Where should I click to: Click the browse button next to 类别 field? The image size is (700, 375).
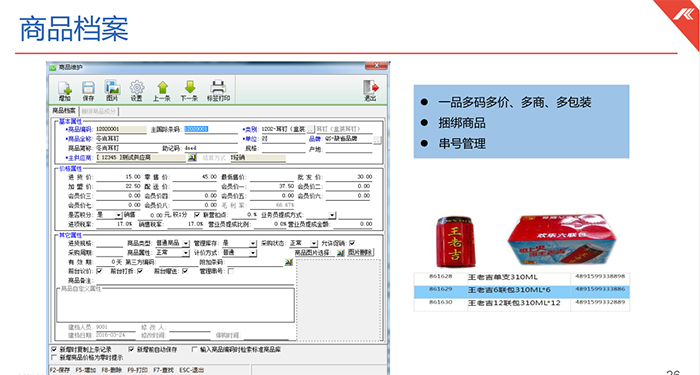311,129
